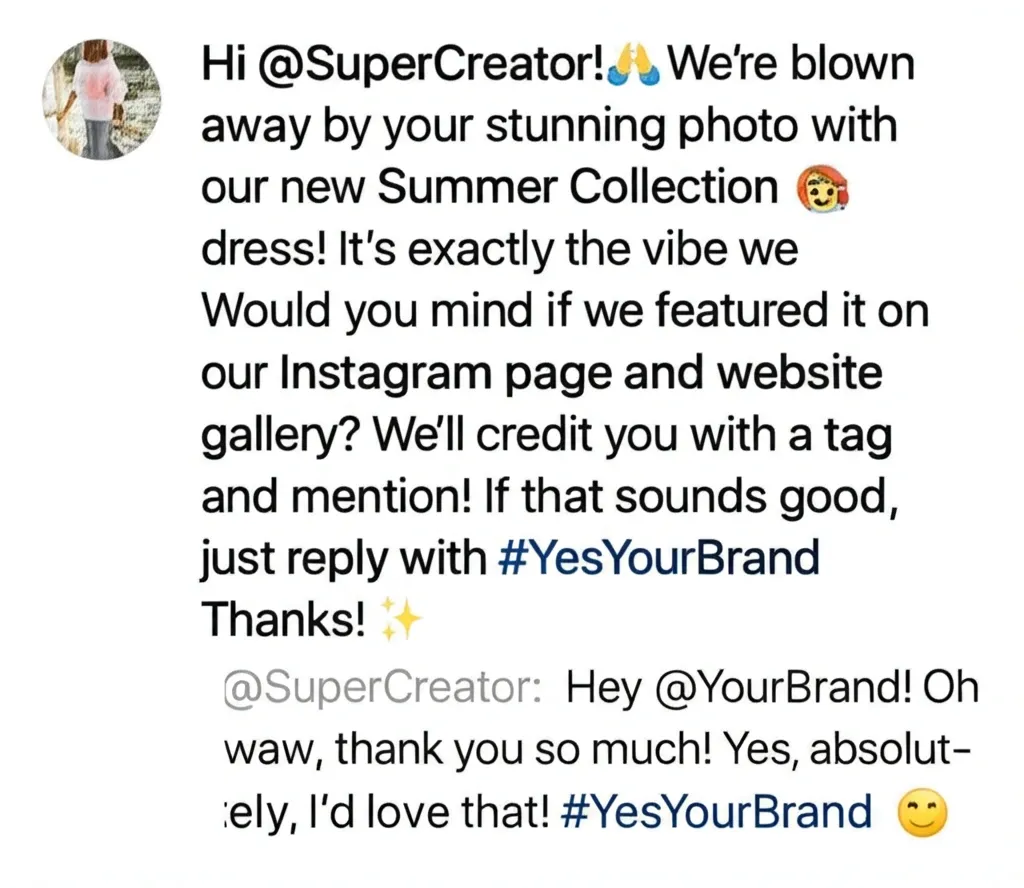
Task: Click the word "Instagram" in the comment
Action: [385, 374]
